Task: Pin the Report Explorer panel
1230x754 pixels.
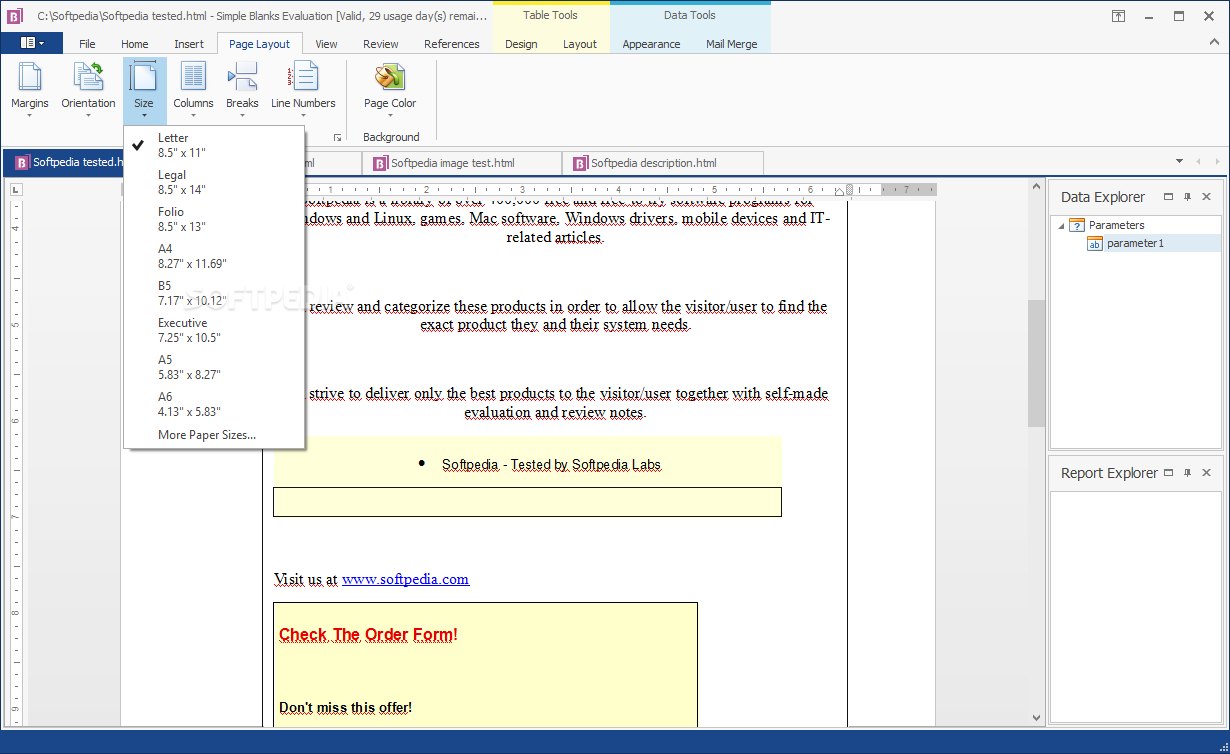Action: point(1187,473)
